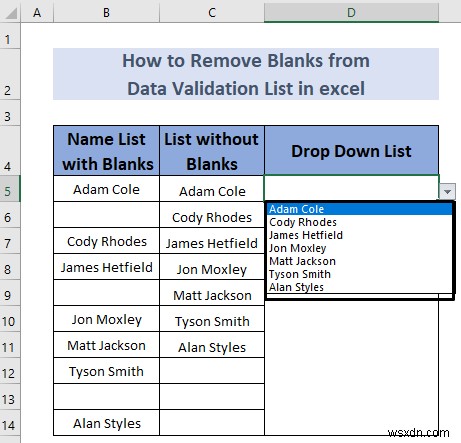Select row 1 header
Screen dimensions: 461x443
click(10, 35)
